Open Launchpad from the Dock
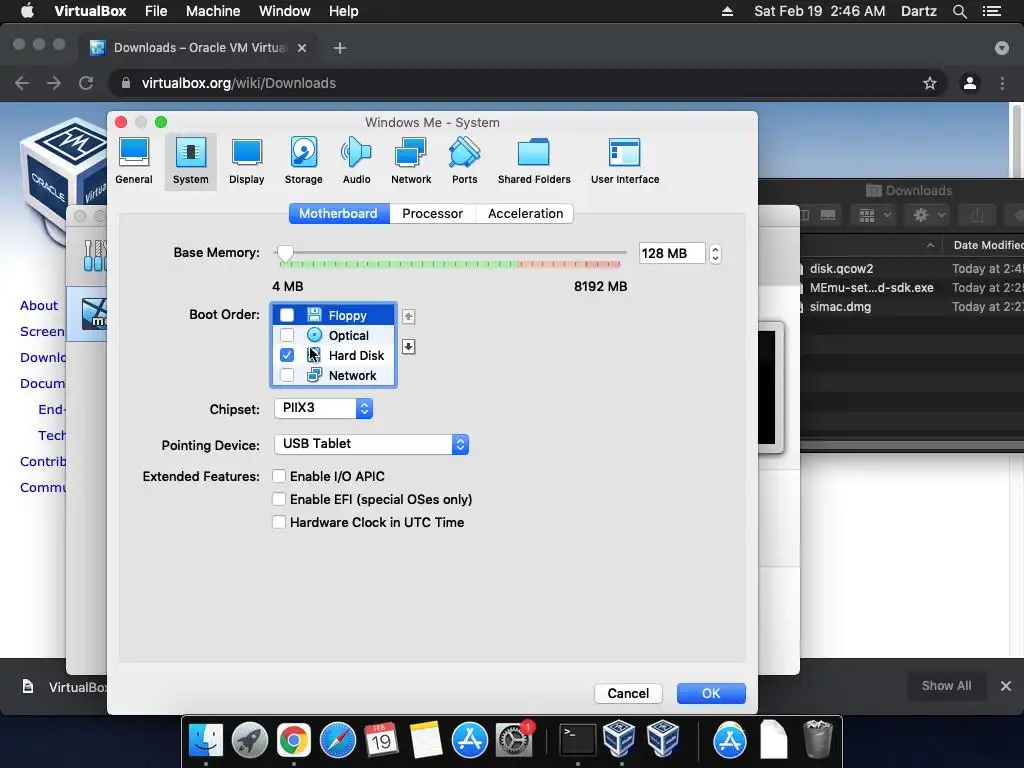Image resolution: width=1024 pixels, height=768 pixels. (249, 740)
